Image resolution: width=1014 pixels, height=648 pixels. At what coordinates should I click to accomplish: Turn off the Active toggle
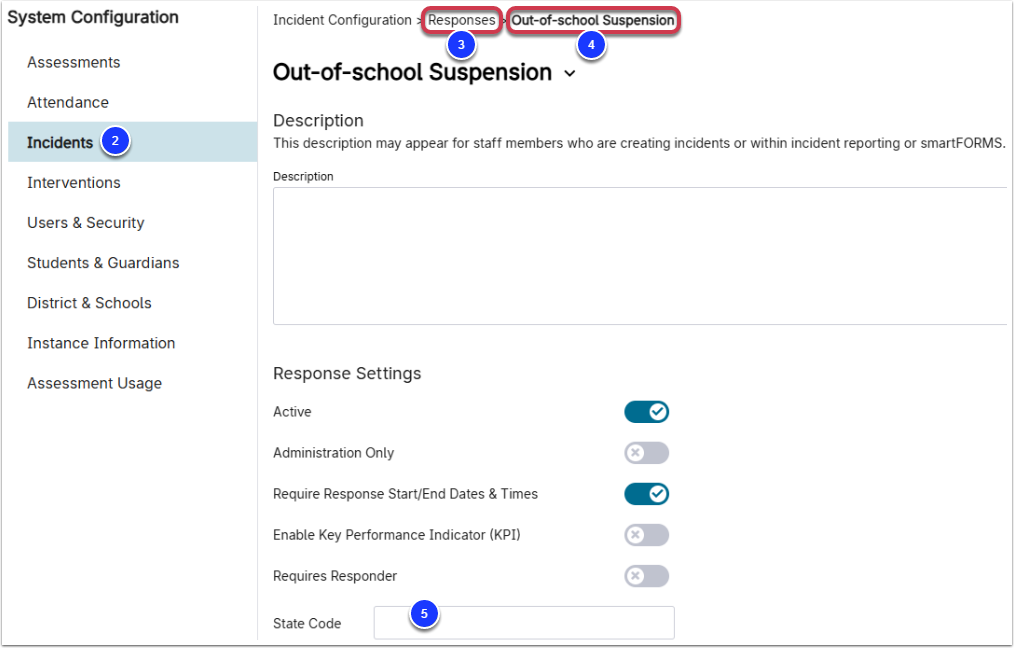point(647,412)
